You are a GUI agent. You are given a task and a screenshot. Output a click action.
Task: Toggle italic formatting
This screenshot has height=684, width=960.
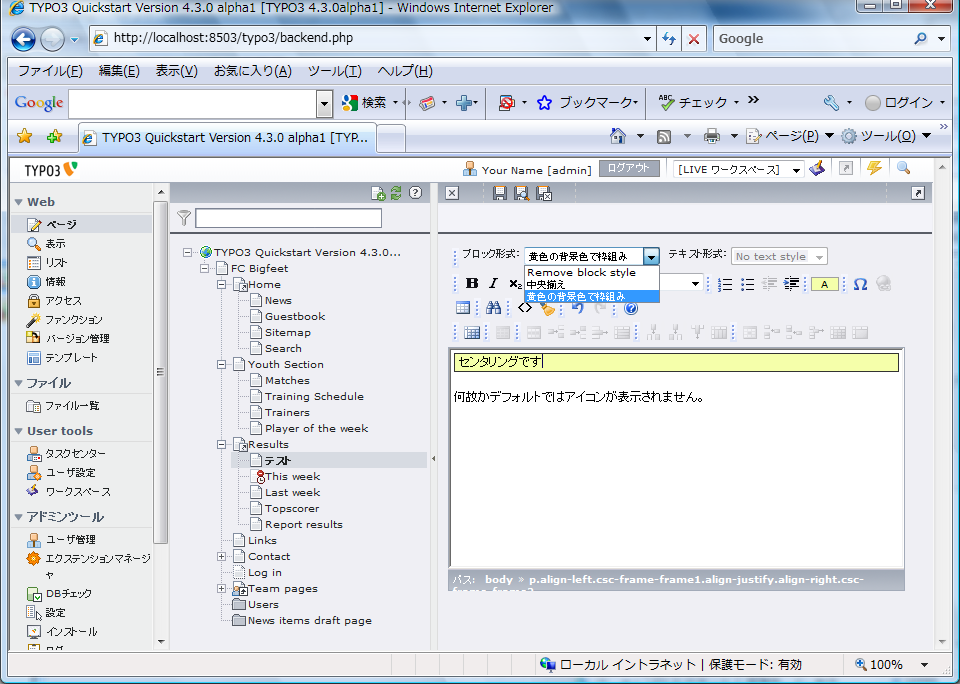tap(493, 284)
